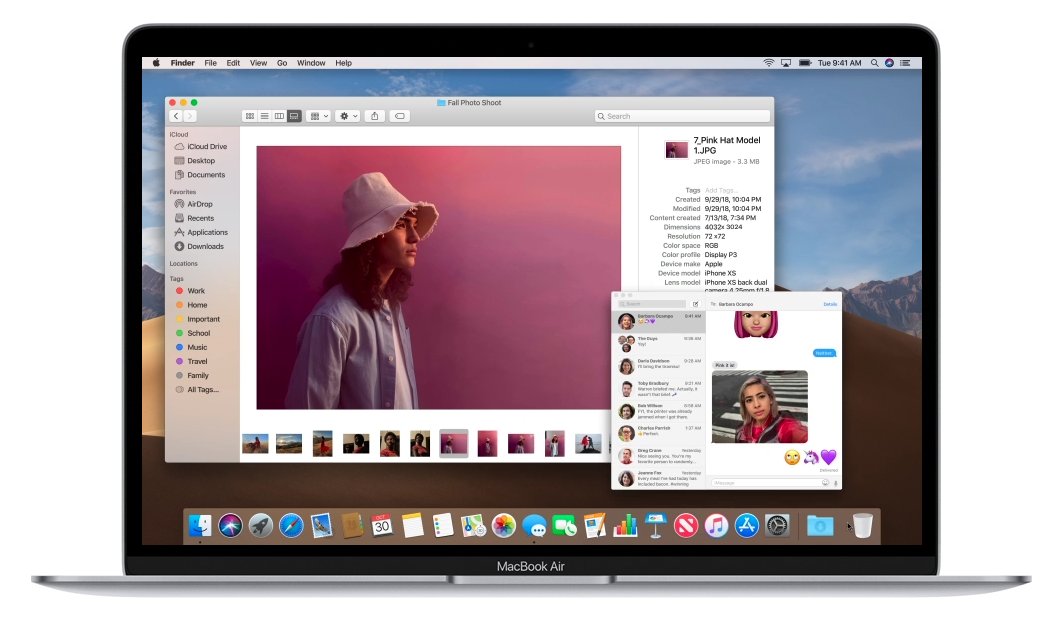Click the compose new message button in Messages
This screenshot has height=622, width=1052.
pyautogui.click(x=695, y=304)
